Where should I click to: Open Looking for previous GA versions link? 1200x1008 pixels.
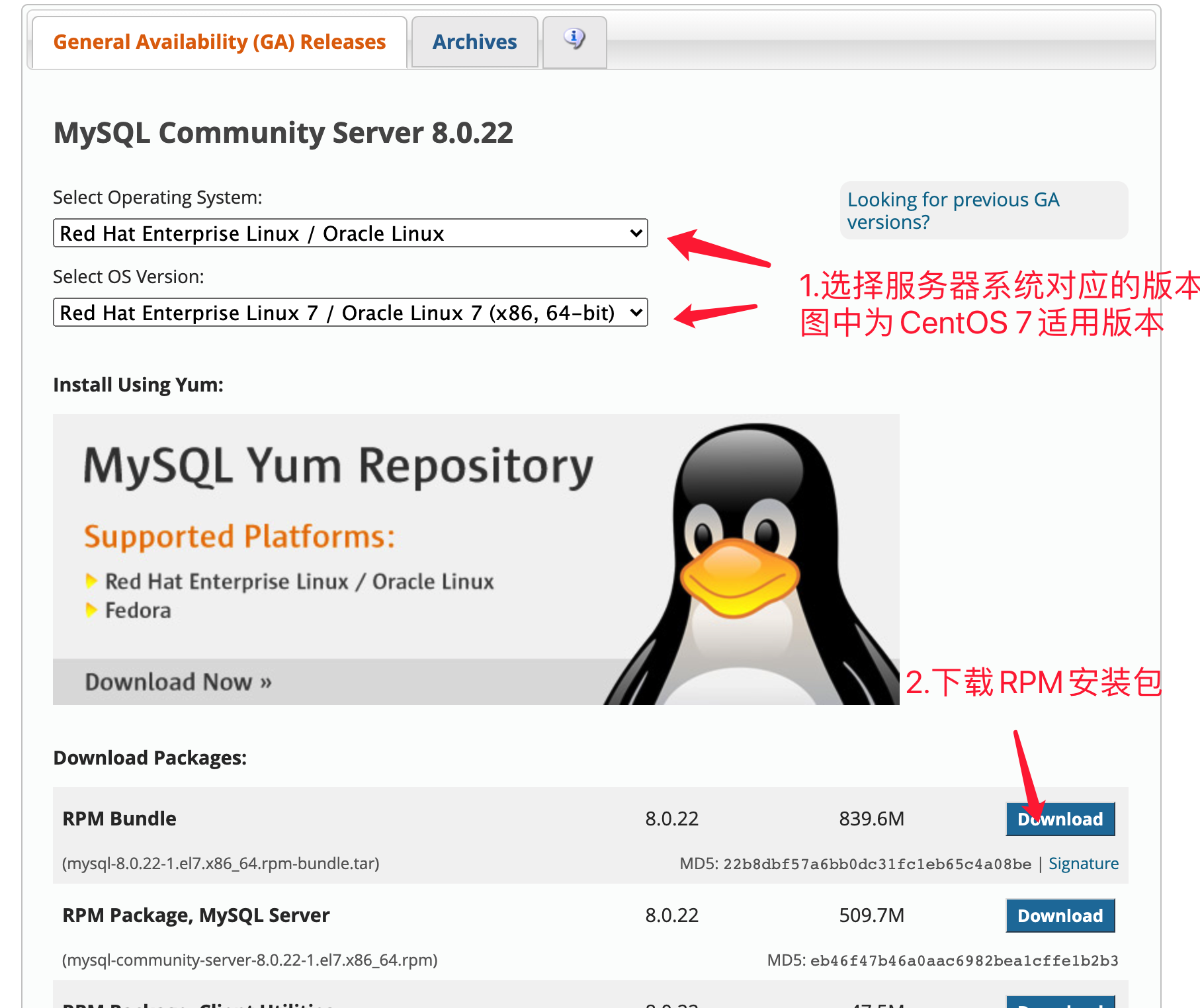pos(953,210)
